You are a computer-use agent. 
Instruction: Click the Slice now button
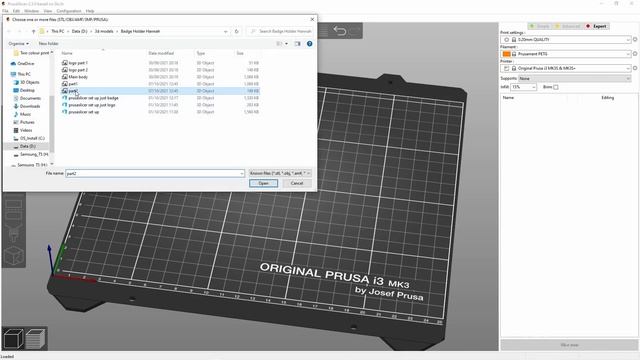(x=569, y=345)
